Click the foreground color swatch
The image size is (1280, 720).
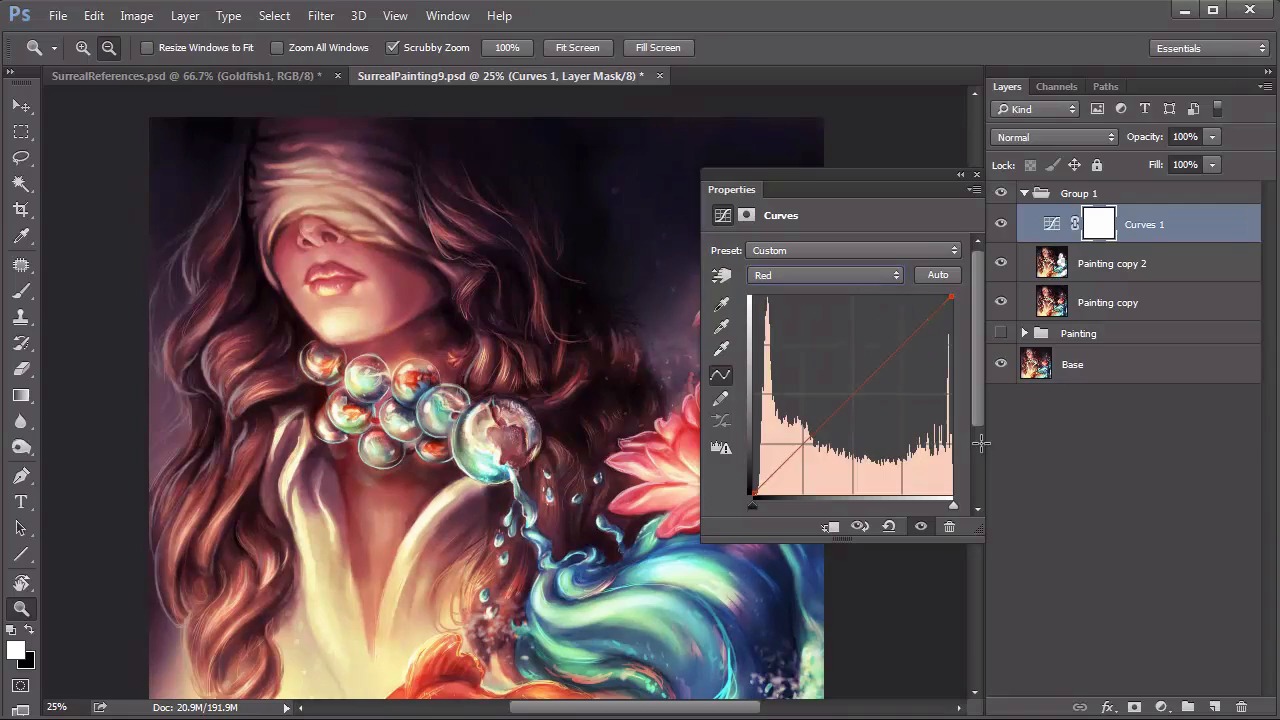pyautogui.click(x=15, y=651)
